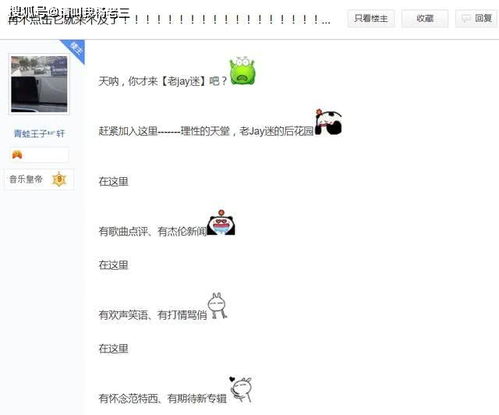Open the poster's avatar image
Viewport: 499px width, 415px height.
pyautogui.click(x=39, y=84)
